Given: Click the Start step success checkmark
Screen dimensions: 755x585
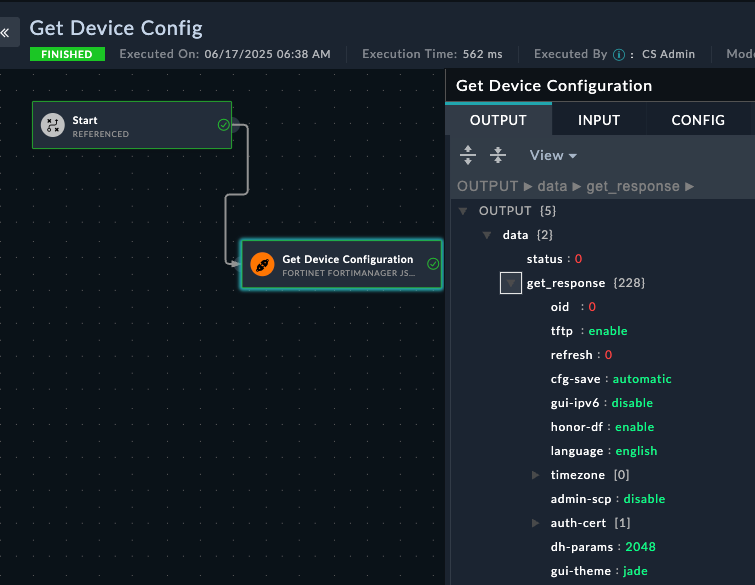Looking at the screenshot, I should (x=223, y=125).
